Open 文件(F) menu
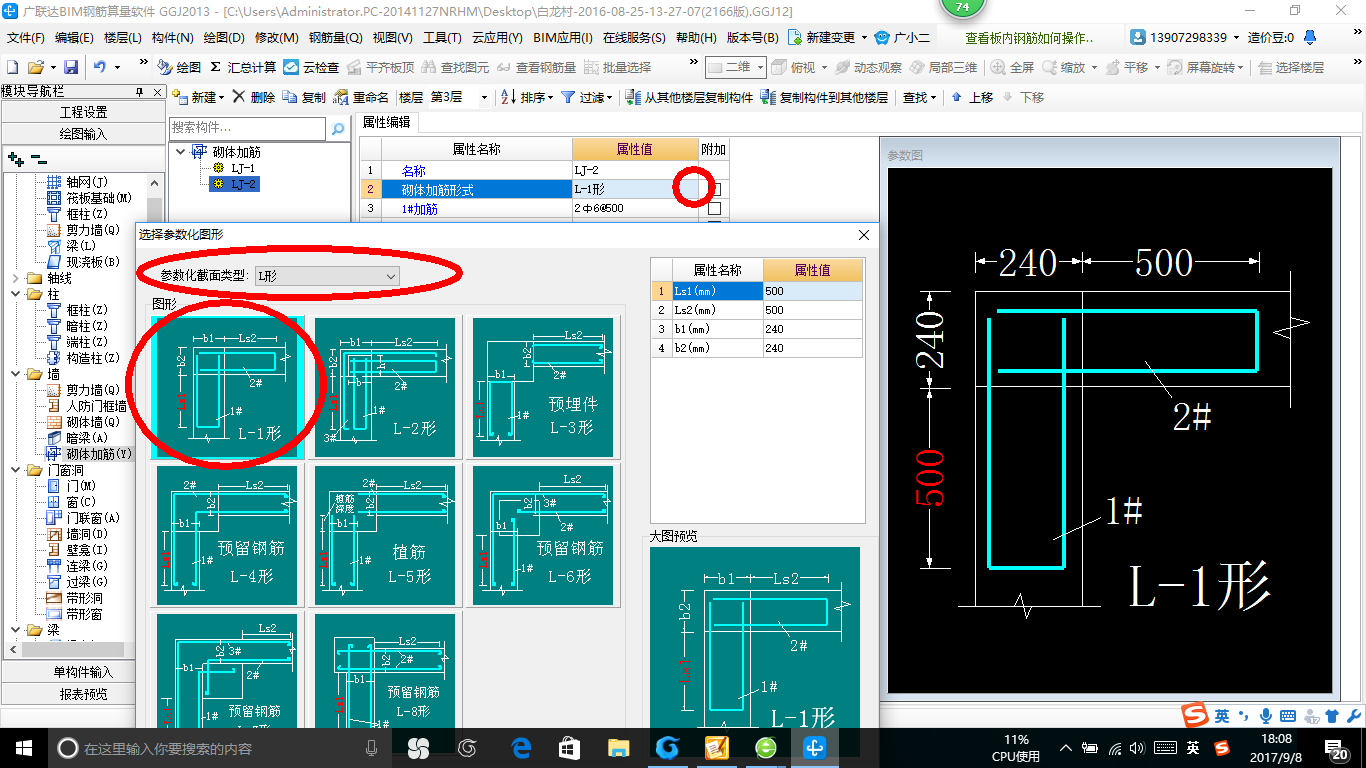Screen dimensions: 1366x768 (x=26, y=38)
